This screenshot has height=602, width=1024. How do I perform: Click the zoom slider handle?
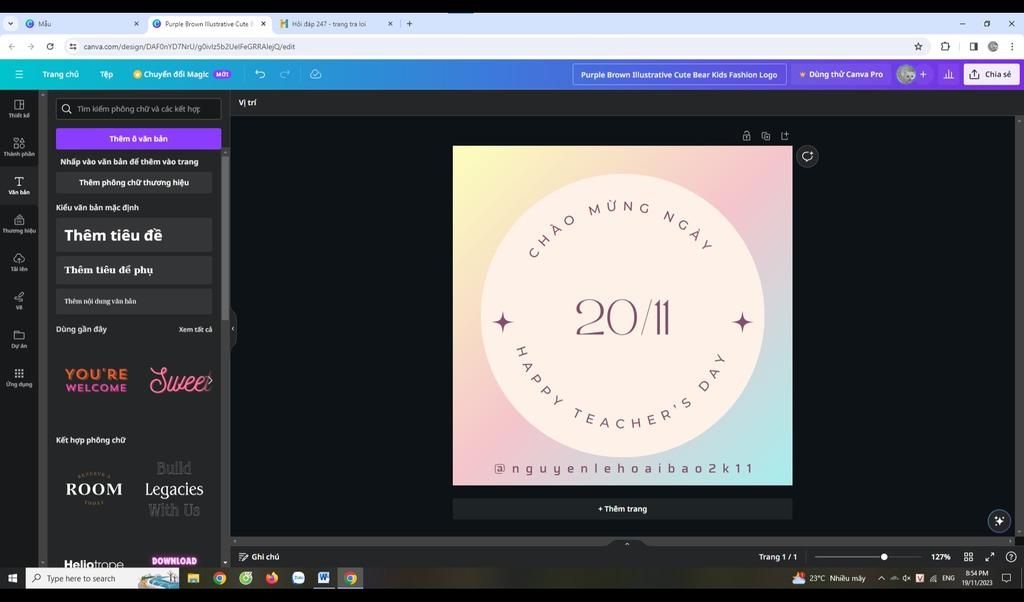coord(884,557)
